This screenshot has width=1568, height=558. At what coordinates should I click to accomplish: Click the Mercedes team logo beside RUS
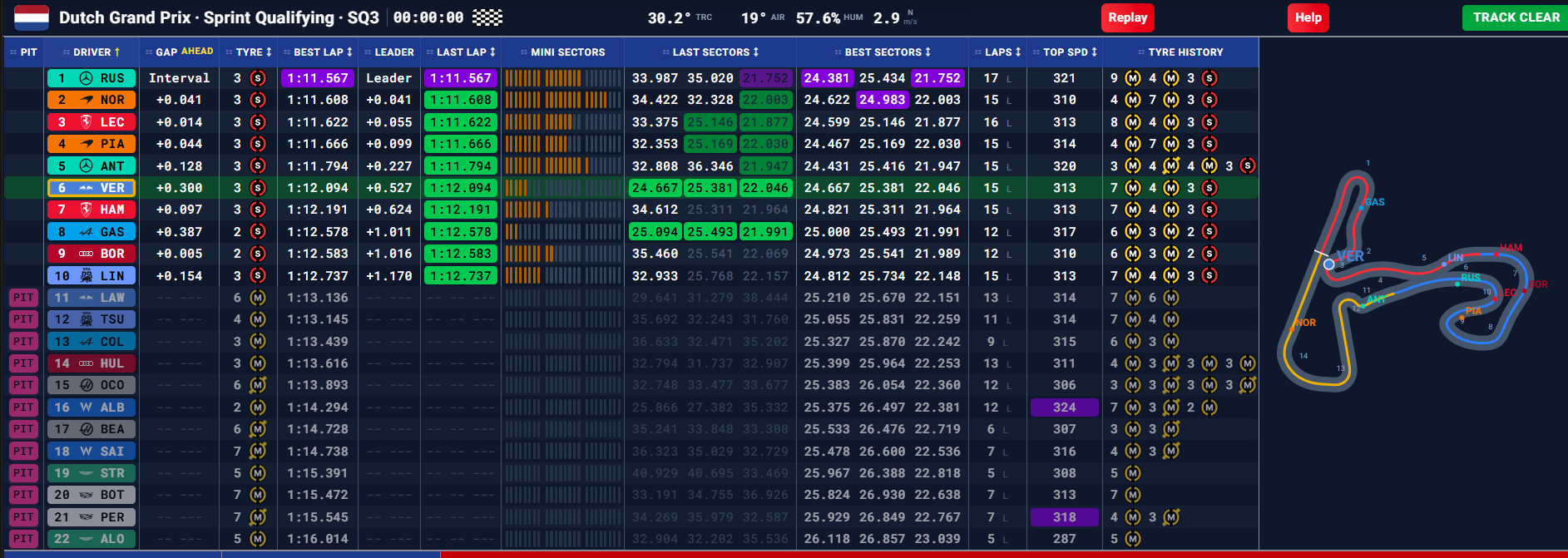coord(86,78)
